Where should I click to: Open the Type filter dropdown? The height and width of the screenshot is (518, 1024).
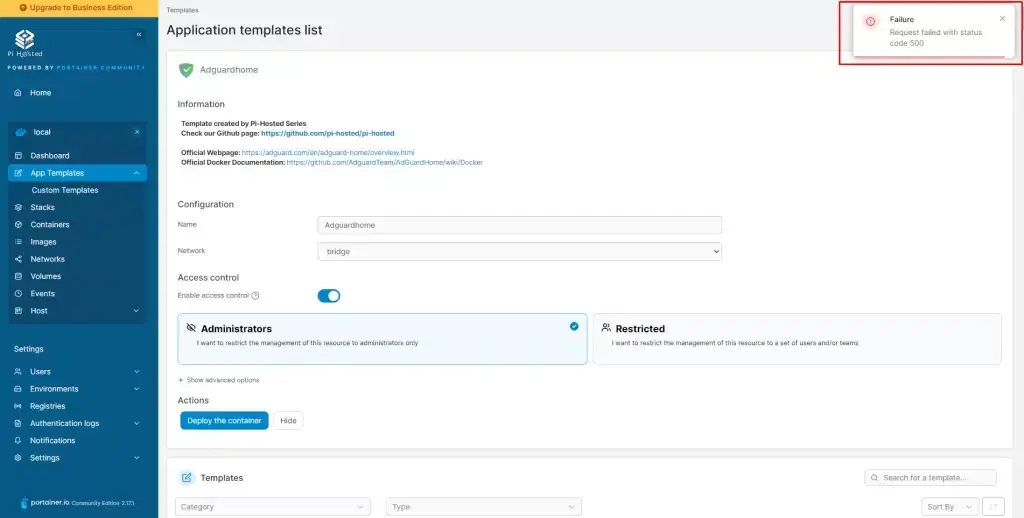[483, 507]
